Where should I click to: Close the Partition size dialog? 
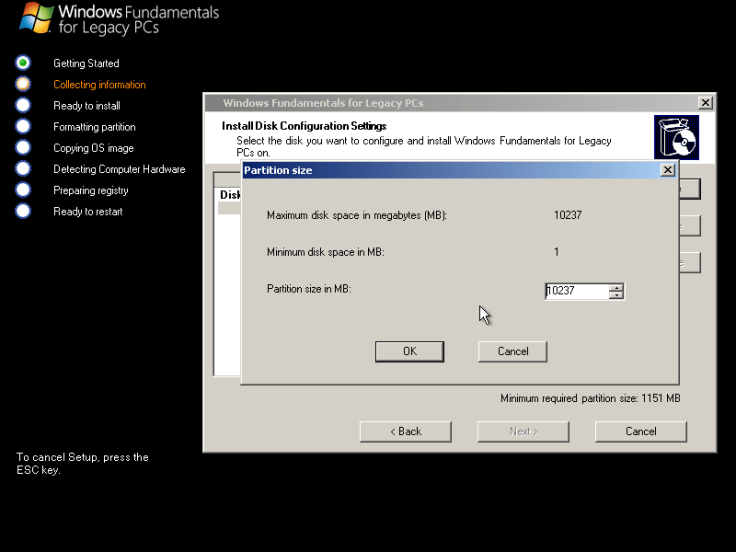(x=668, y=171)
